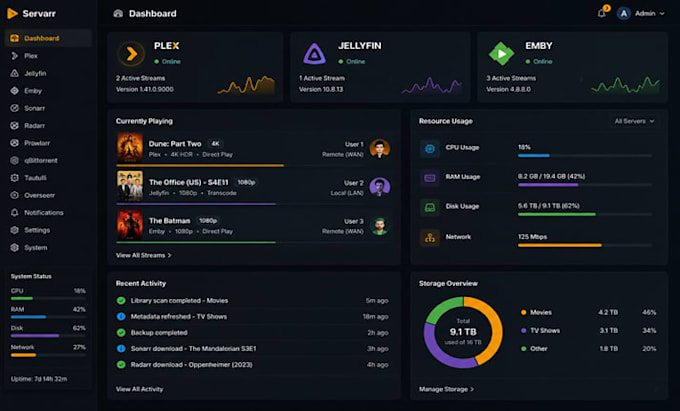
Task: Click the notification bell in header
Action: [x=602, y=13]
